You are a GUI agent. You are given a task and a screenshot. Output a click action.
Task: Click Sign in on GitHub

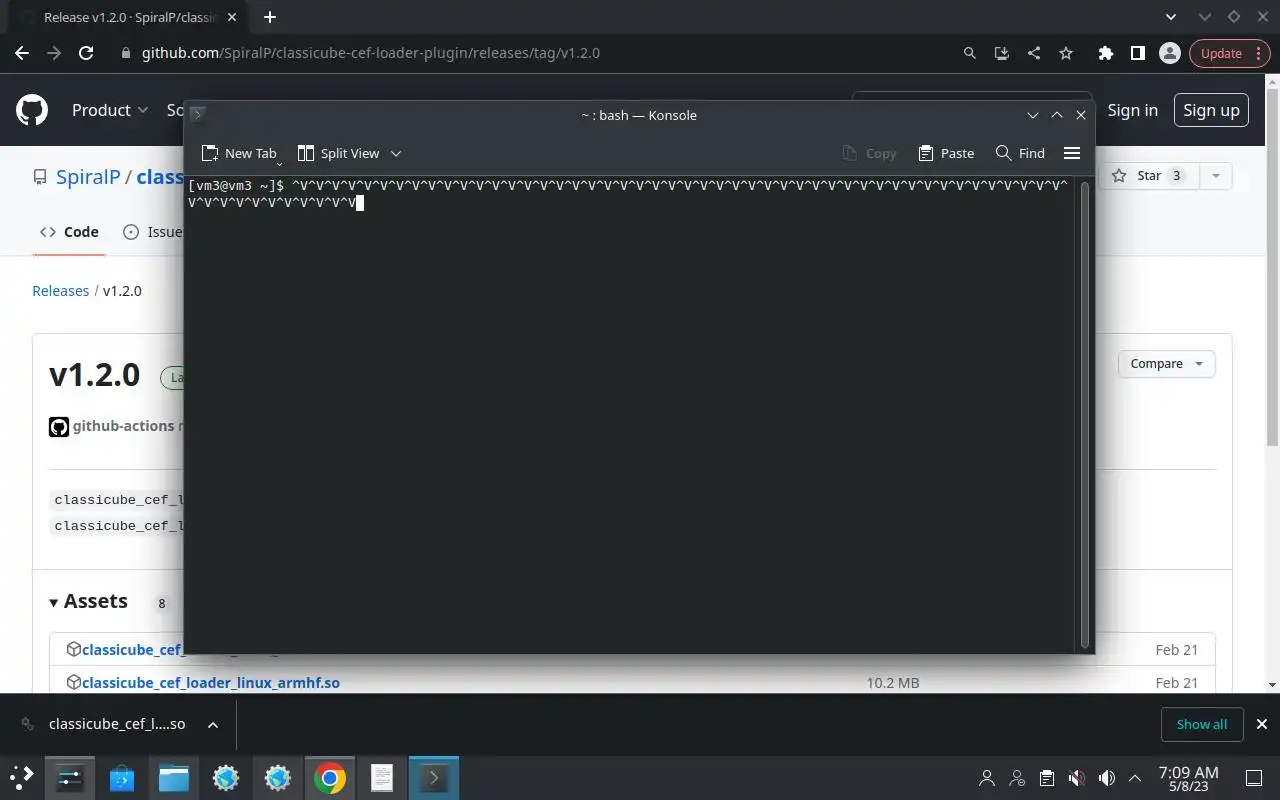(x=1132, y=110)
